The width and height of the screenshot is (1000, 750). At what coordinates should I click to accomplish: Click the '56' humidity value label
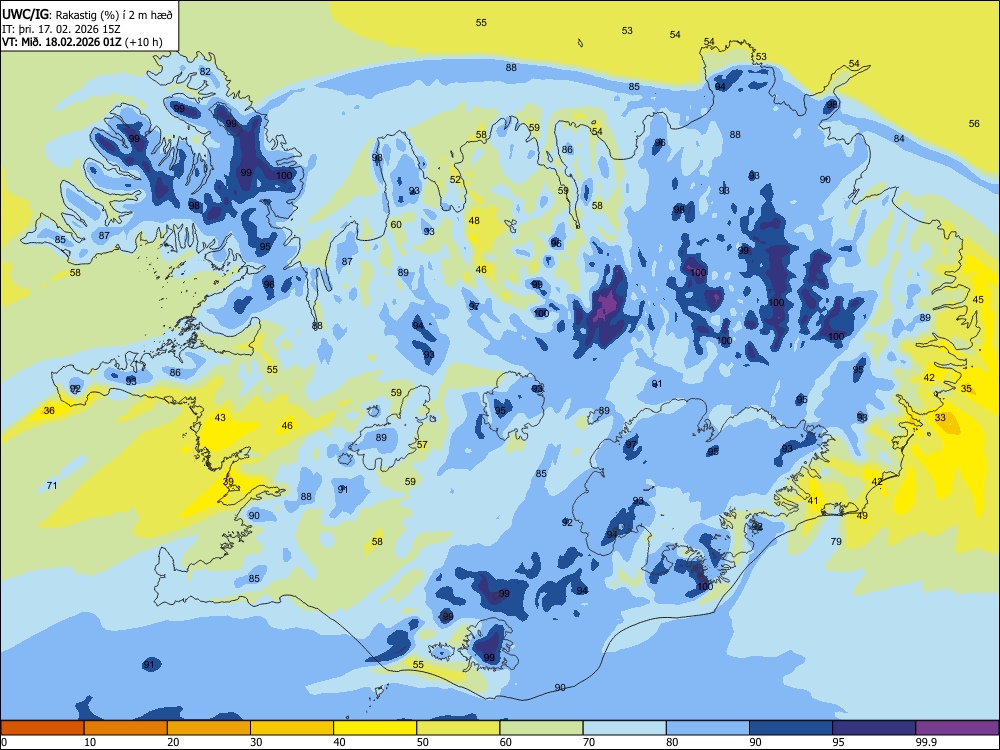tap(974, 124)
